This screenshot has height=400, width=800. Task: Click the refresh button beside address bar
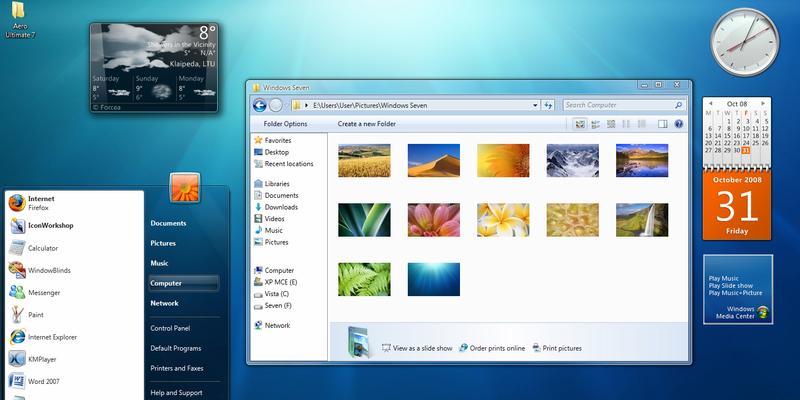[x=548, y=105]
